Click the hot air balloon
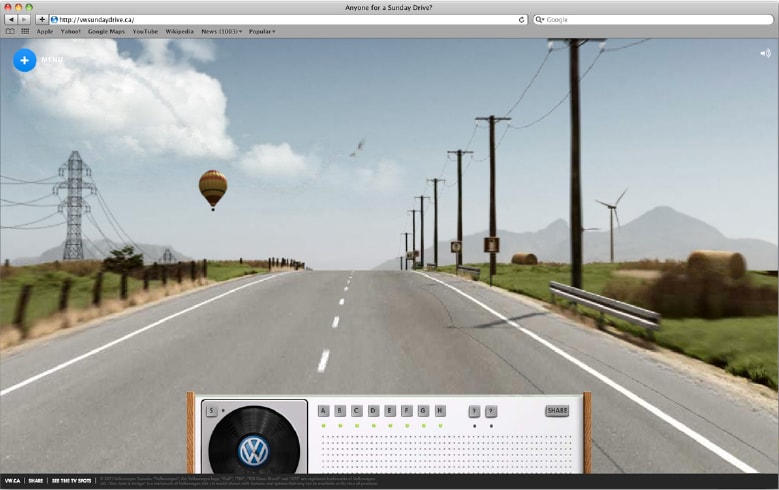Viewport: 779px width, 490px height. click(213, 190)
